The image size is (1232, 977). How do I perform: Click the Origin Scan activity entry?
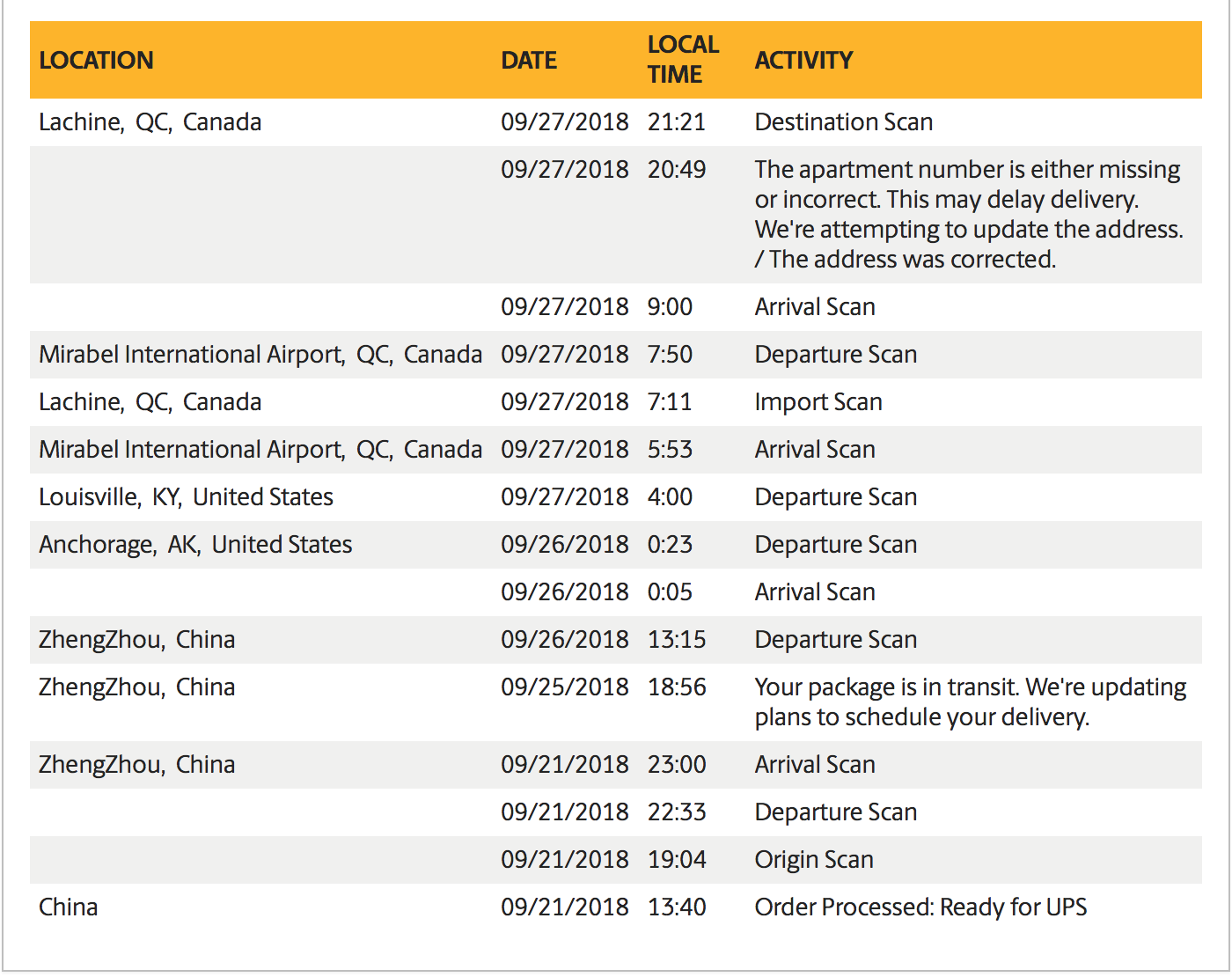tap(813, 860)
